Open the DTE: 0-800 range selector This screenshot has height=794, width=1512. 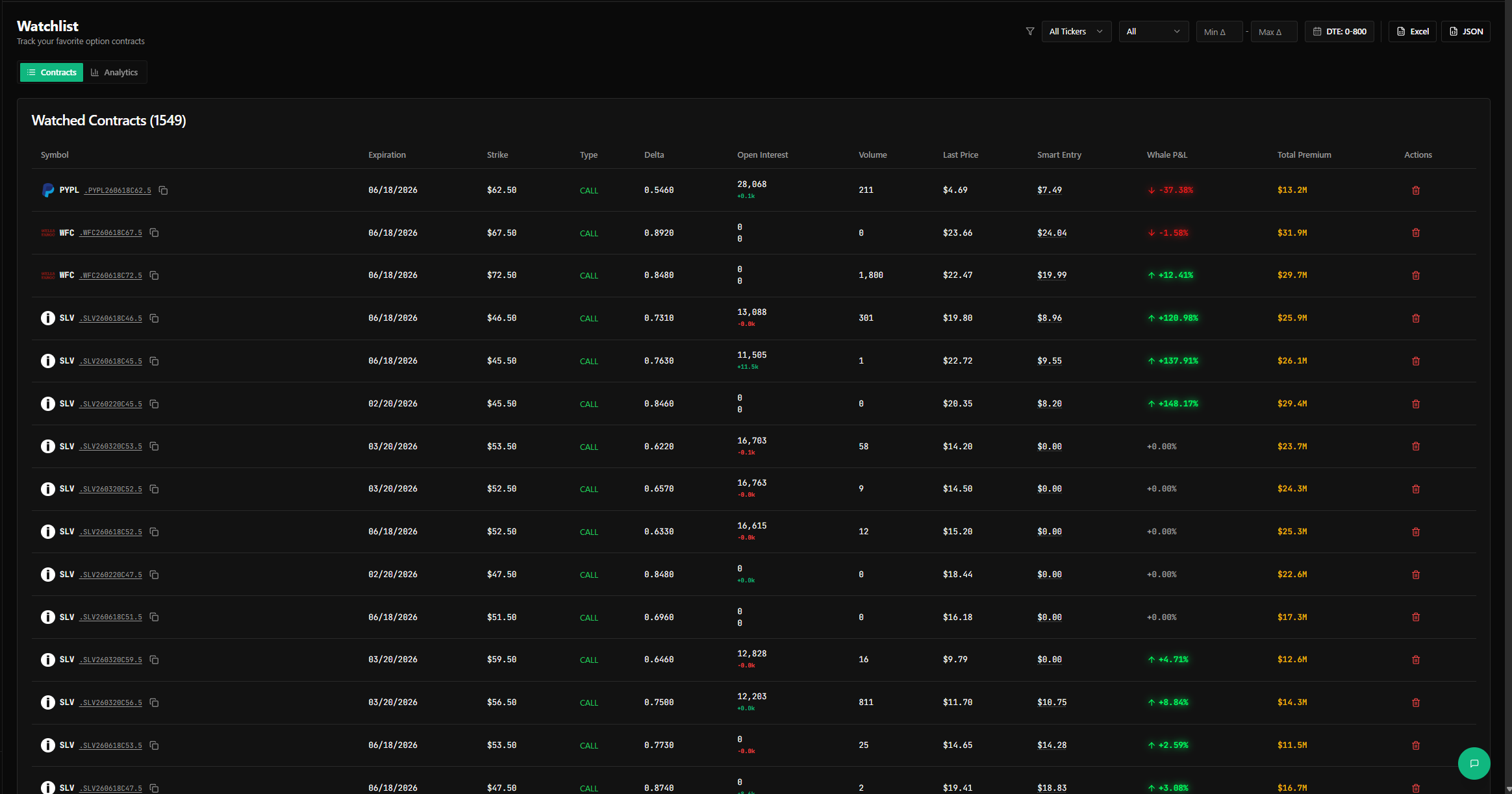(x=1339, y=31)
